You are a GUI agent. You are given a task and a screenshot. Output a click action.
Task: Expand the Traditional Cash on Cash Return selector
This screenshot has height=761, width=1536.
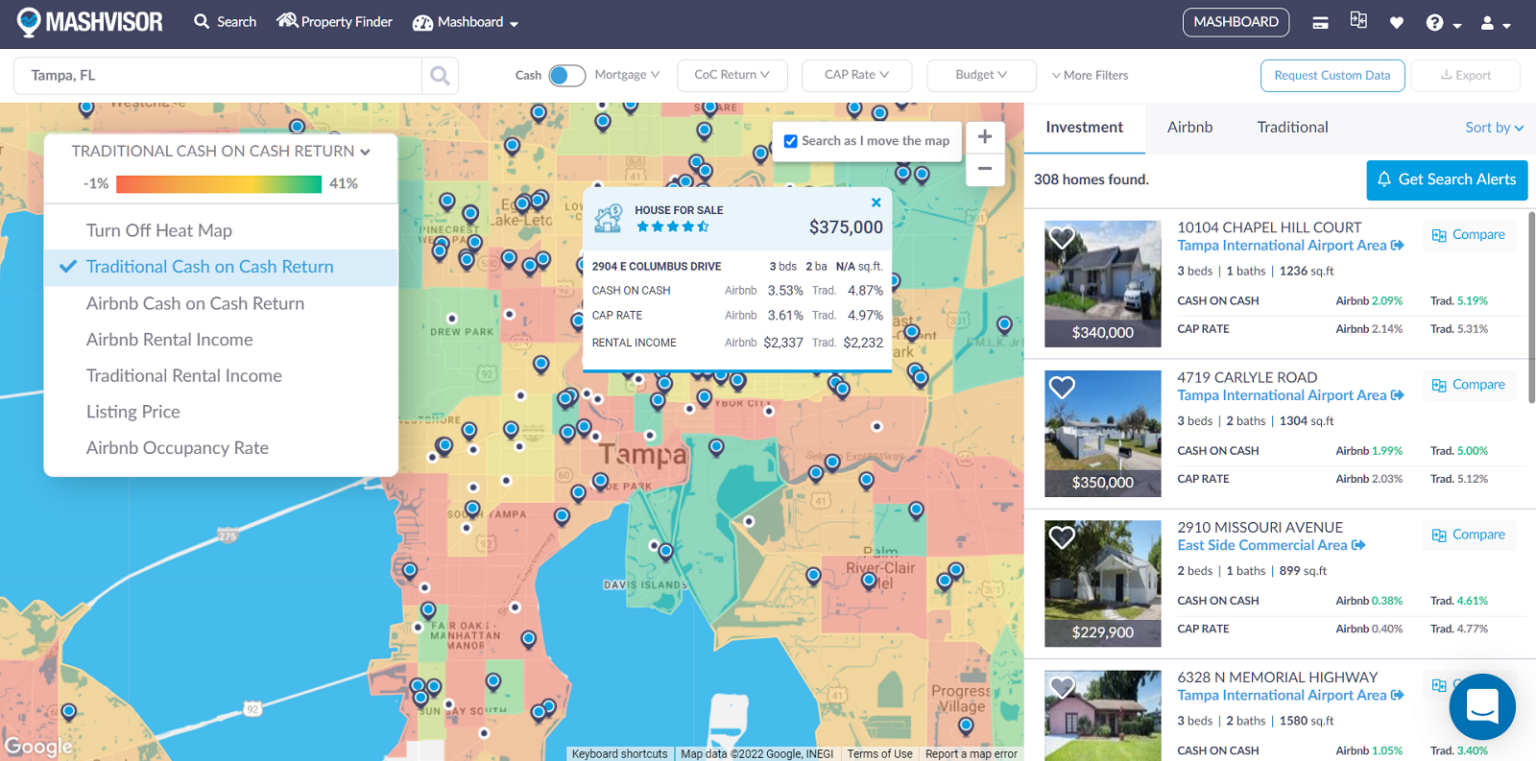click(x=221, y=151)
